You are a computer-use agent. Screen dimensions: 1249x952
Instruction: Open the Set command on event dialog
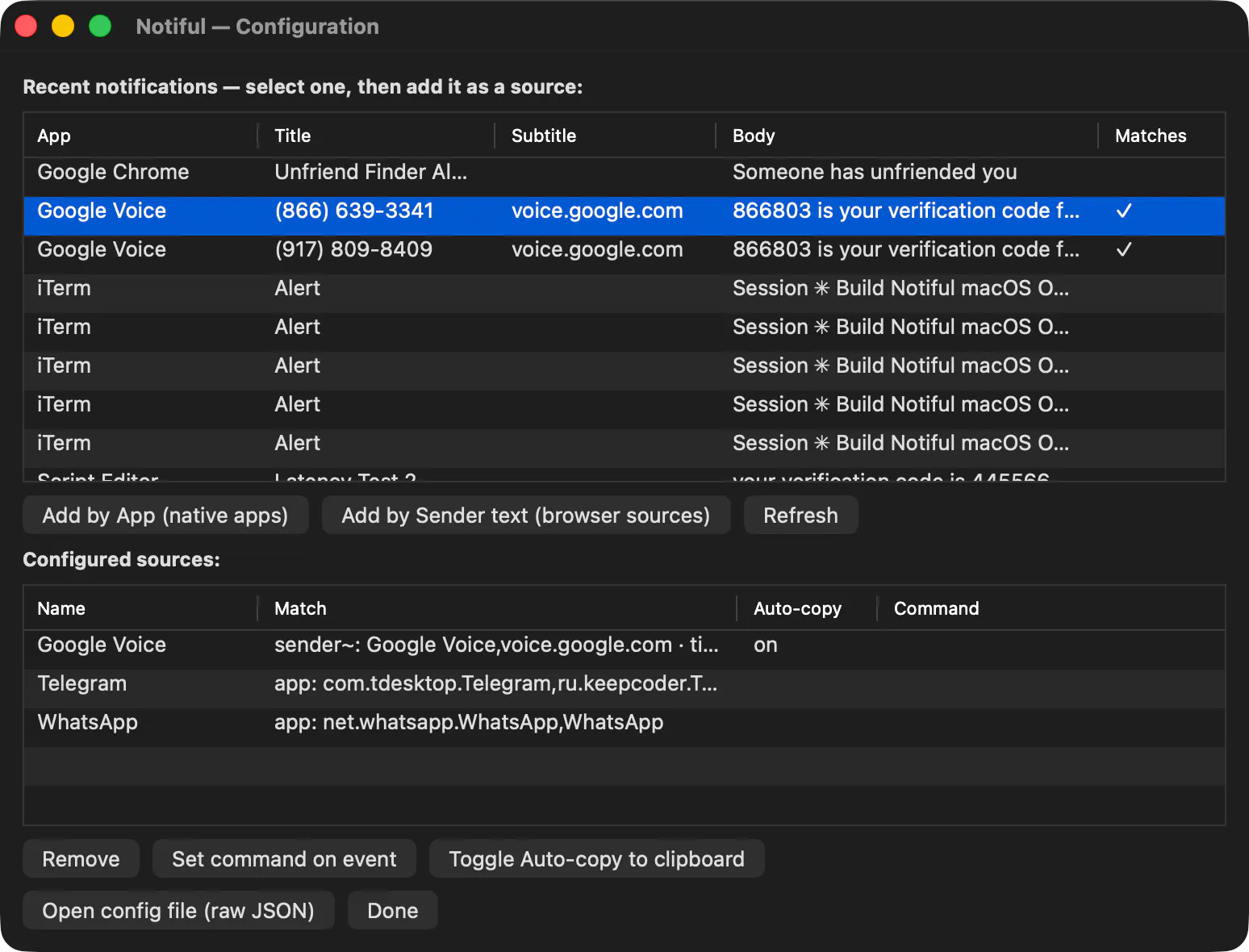coord(284,859)
